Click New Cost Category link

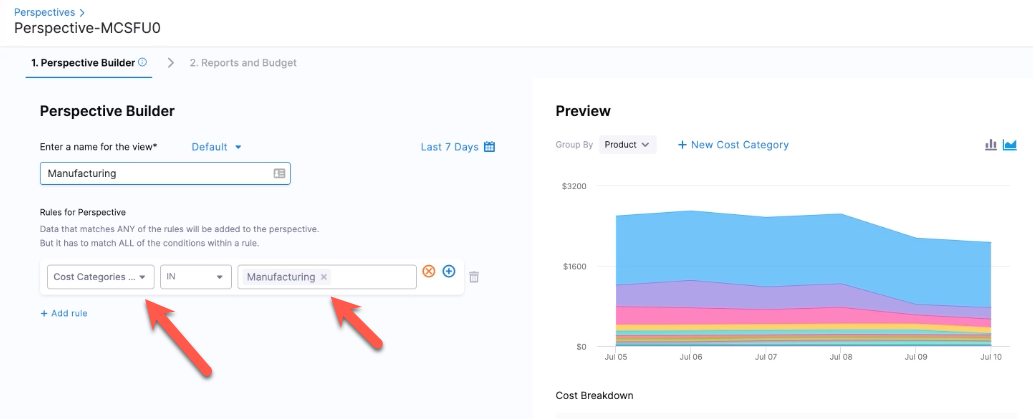click(x=733, y=145)
